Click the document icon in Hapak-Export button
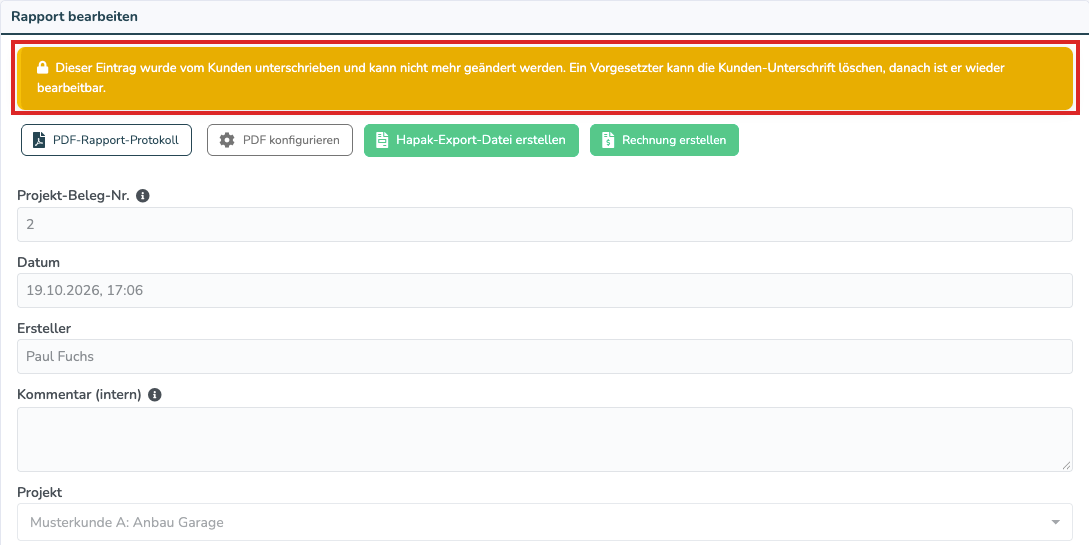 pyautogui.click(x=381, y=140)
